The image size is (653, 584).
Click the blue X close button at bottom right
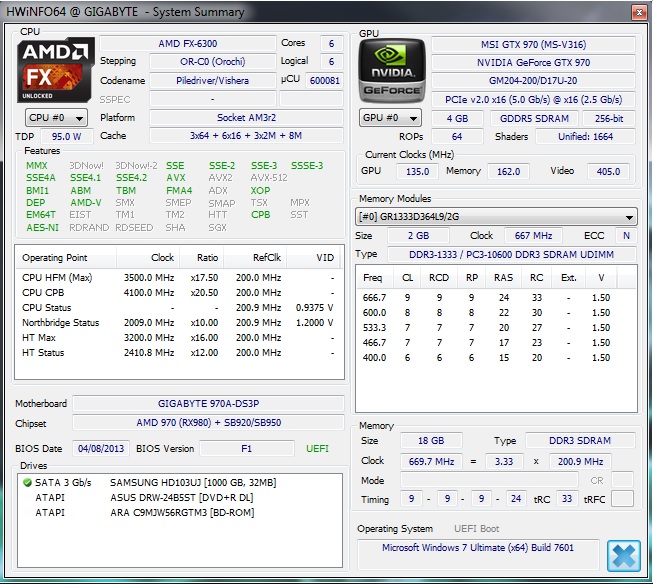pyautogui.click(x=623, y=556)
